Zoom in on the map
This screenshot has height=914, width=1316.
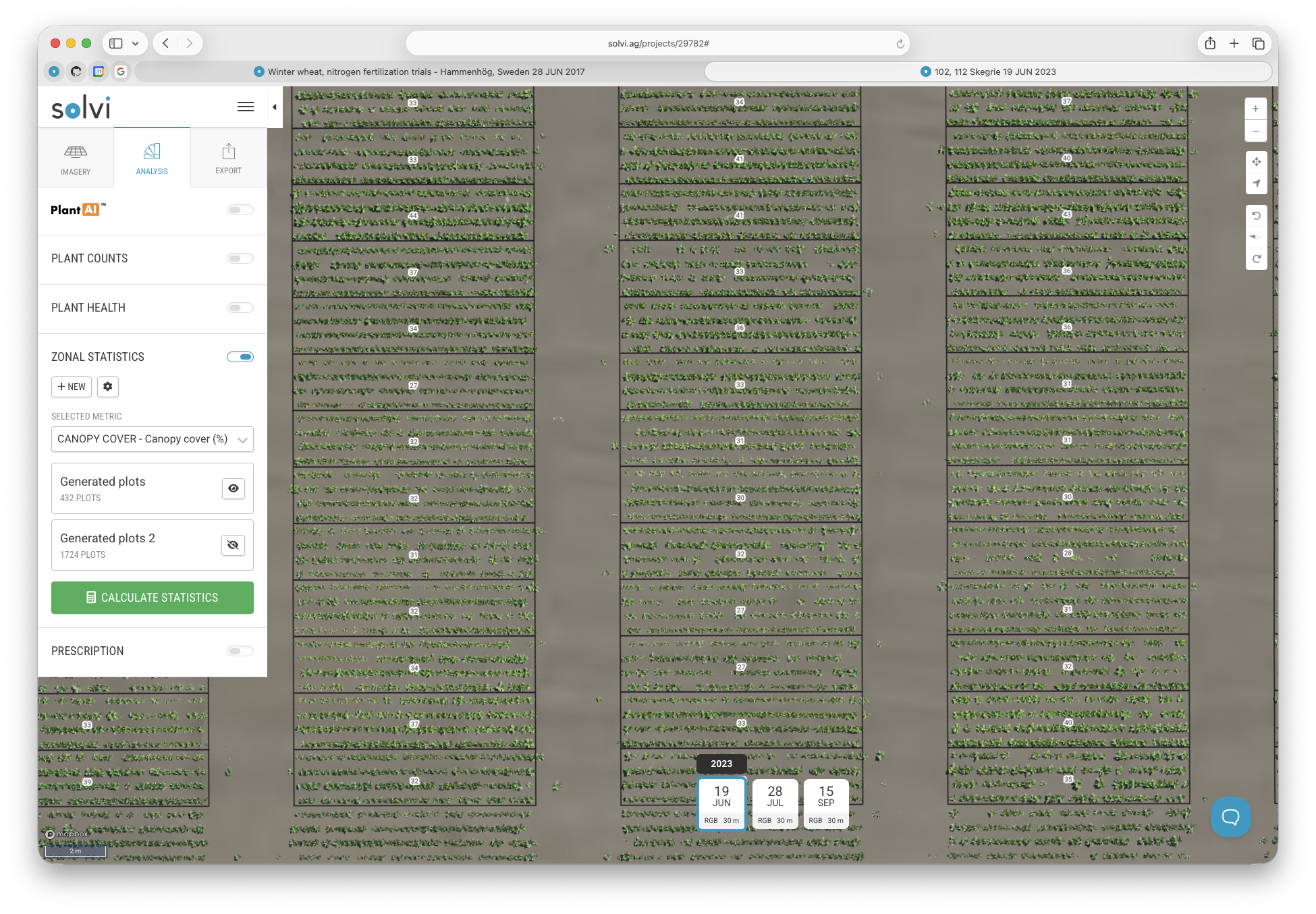(x=1255, y=109)
